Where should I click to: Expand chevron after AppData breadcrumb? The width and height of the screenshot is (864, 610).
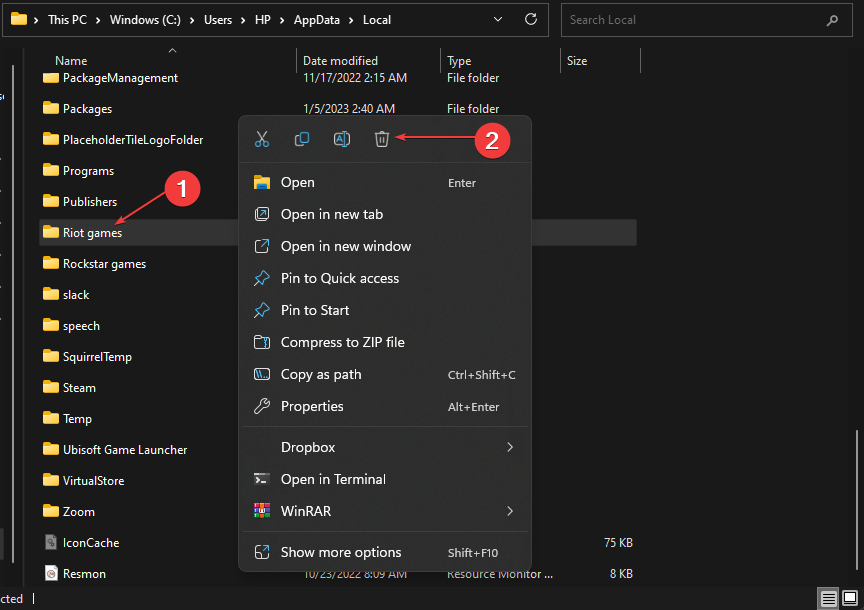point(351,20)
